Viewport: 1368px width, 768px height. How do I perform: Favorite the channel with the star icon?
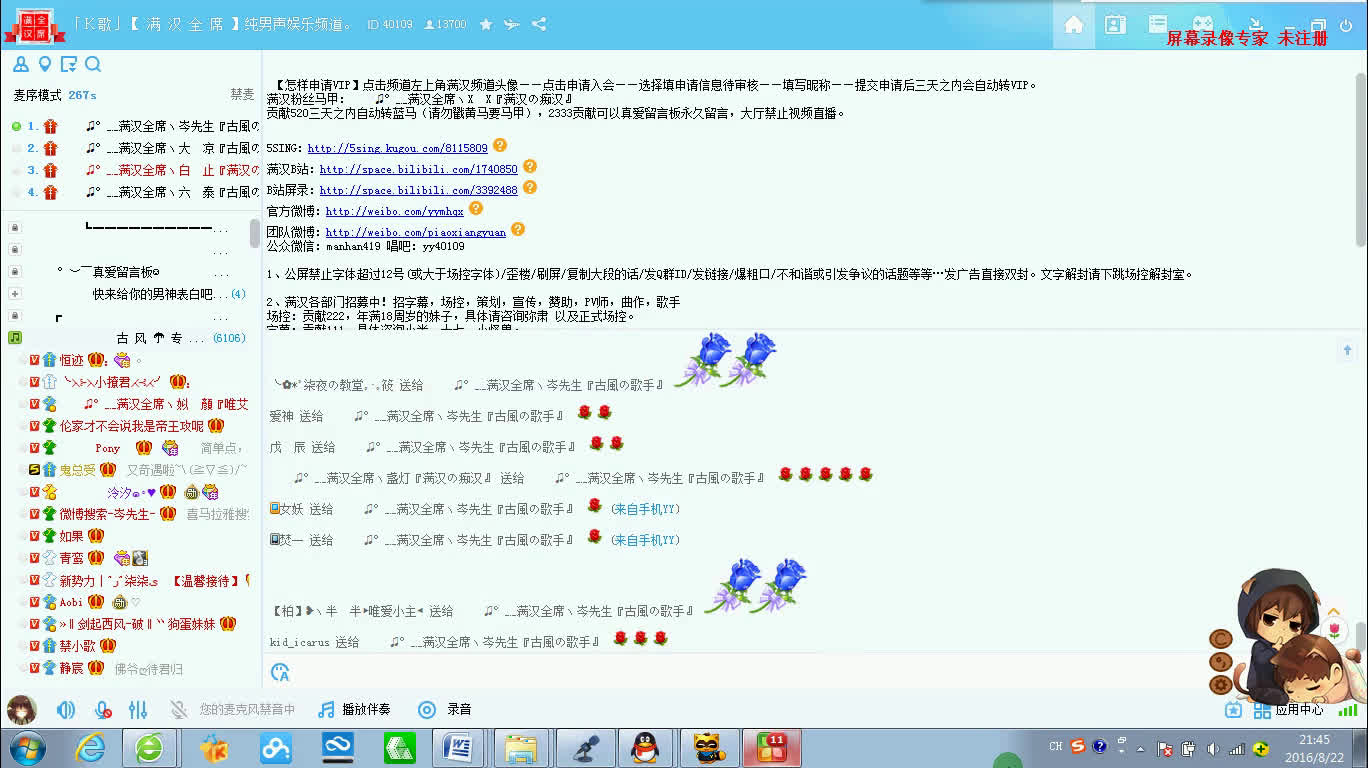click(486, 24)
